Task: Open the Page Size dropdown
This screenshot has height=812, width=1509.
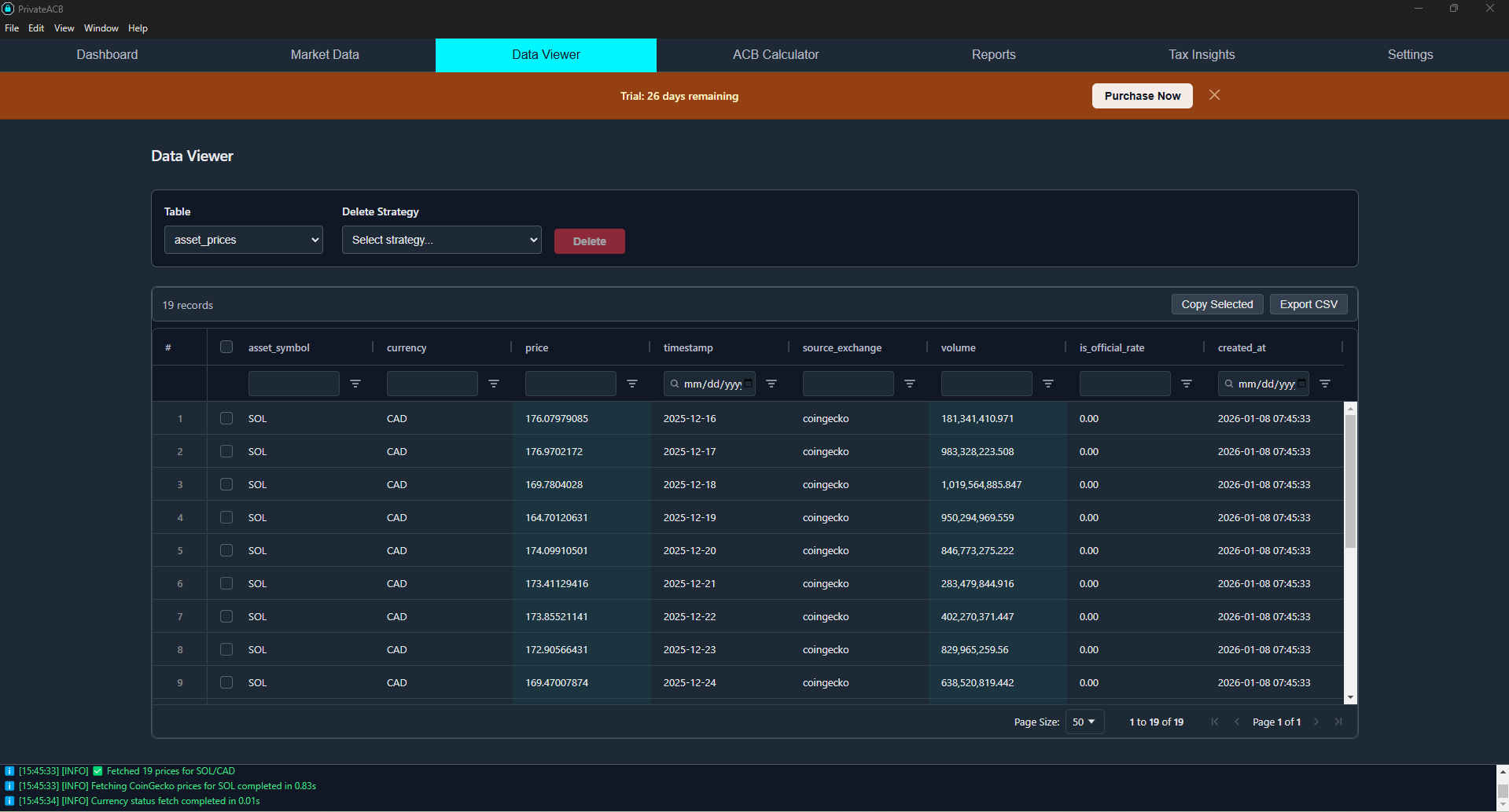Action: pyautogui.click(x=1084, y=722)
